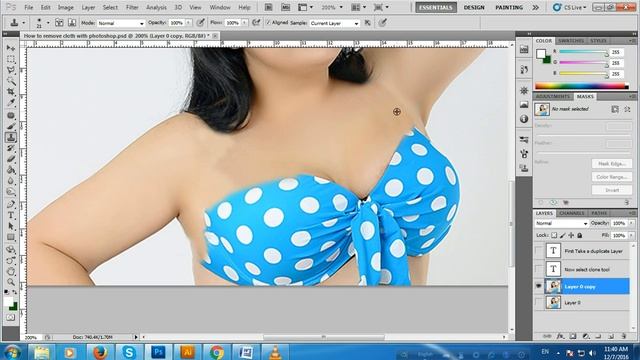Image resolution: width=640 pixels, height=360 pixels.
Task: Show the 'Now select clone tool' text layer
Action: [x=538, y=269]
